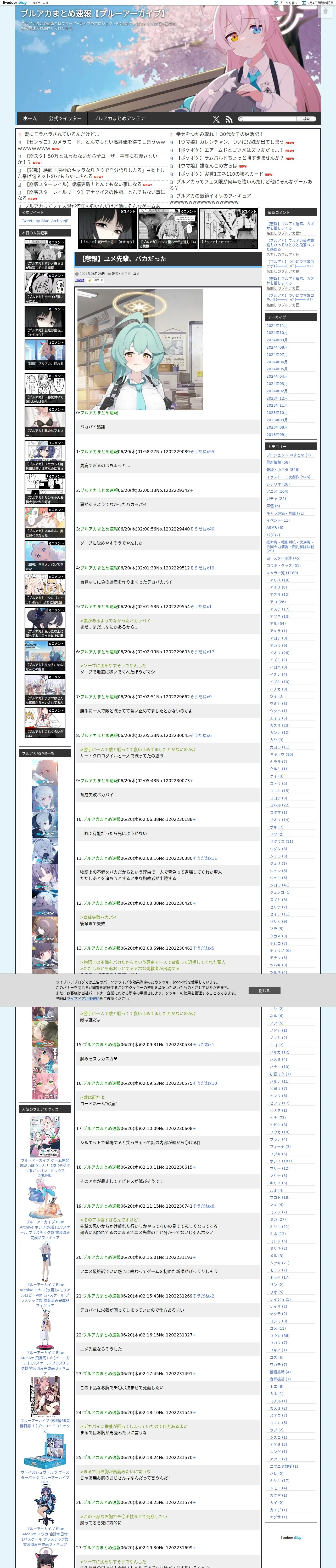This screenshot has height=1568, width=336.
Task: Open category 雑談・小ネタ tag under article title
Action: [x=121, y=274]
